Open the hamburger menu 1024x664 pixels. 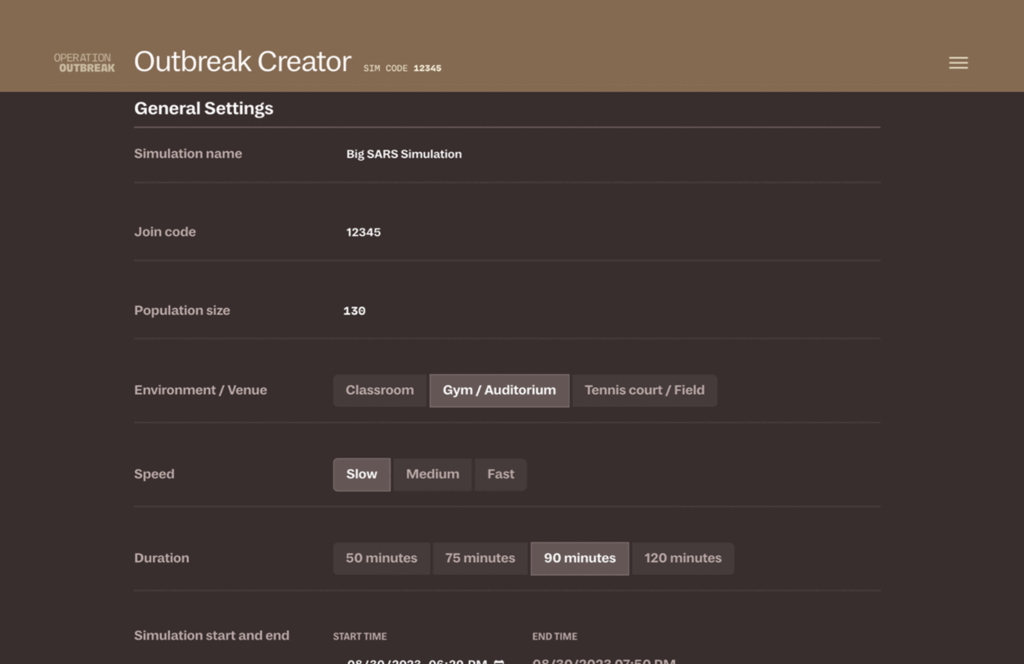point(958,63)
